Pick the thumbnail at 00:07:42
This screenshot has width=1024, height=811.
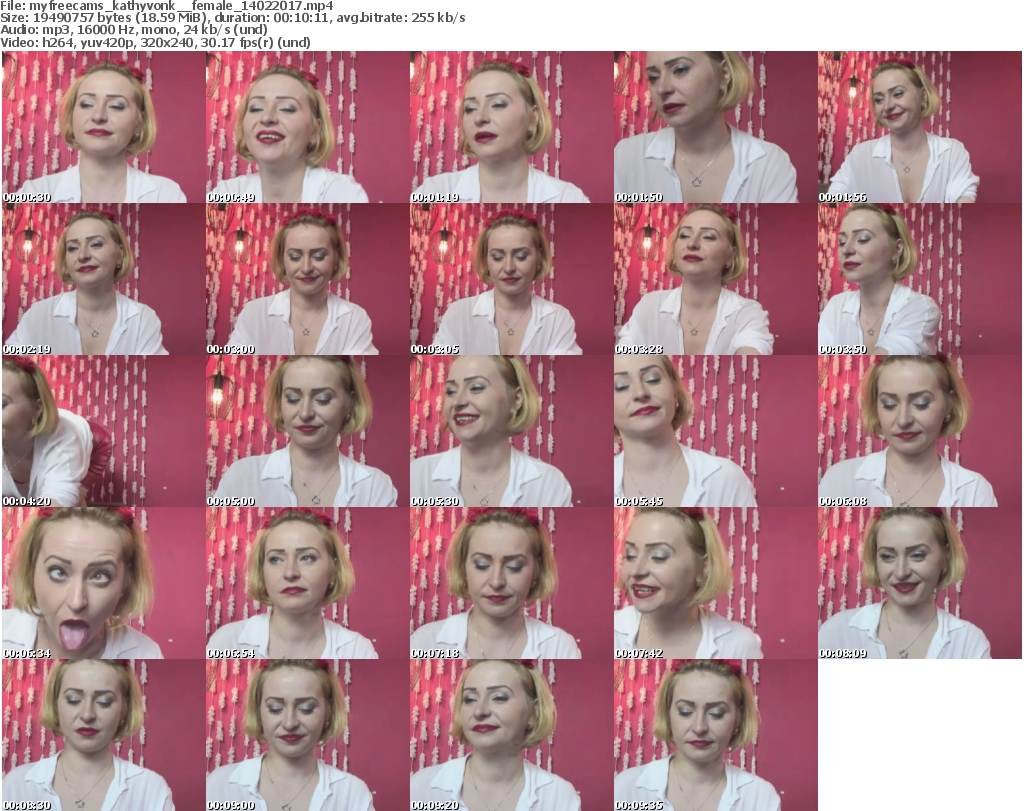715,583
